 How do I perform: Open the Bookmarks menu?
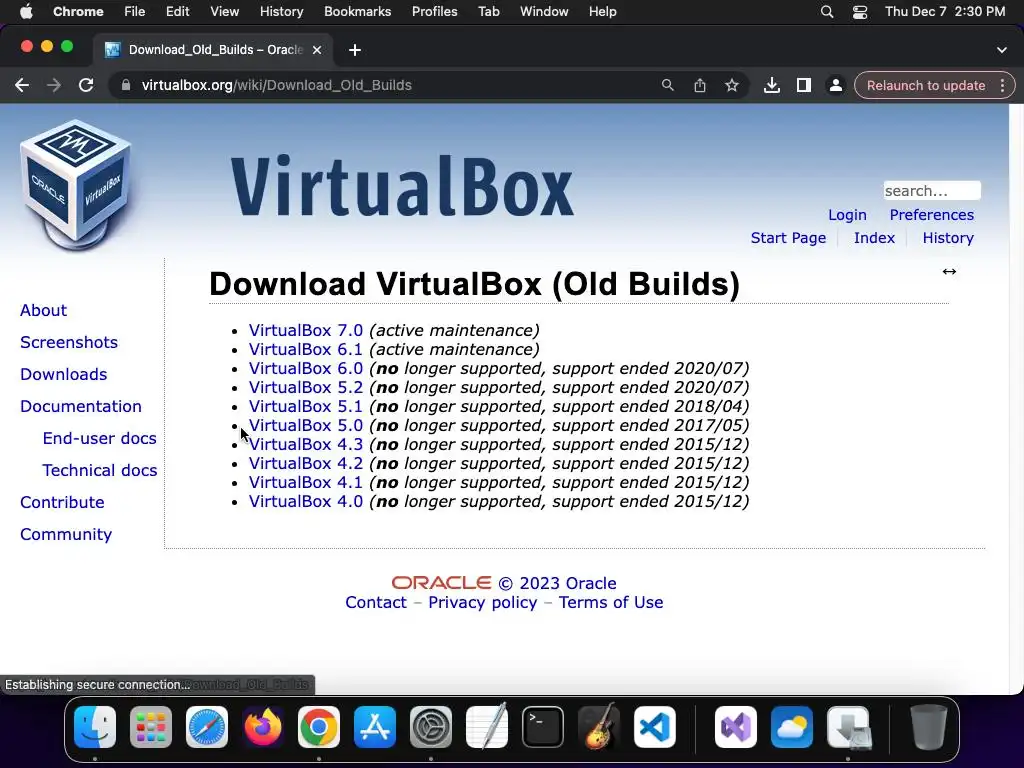357,12
